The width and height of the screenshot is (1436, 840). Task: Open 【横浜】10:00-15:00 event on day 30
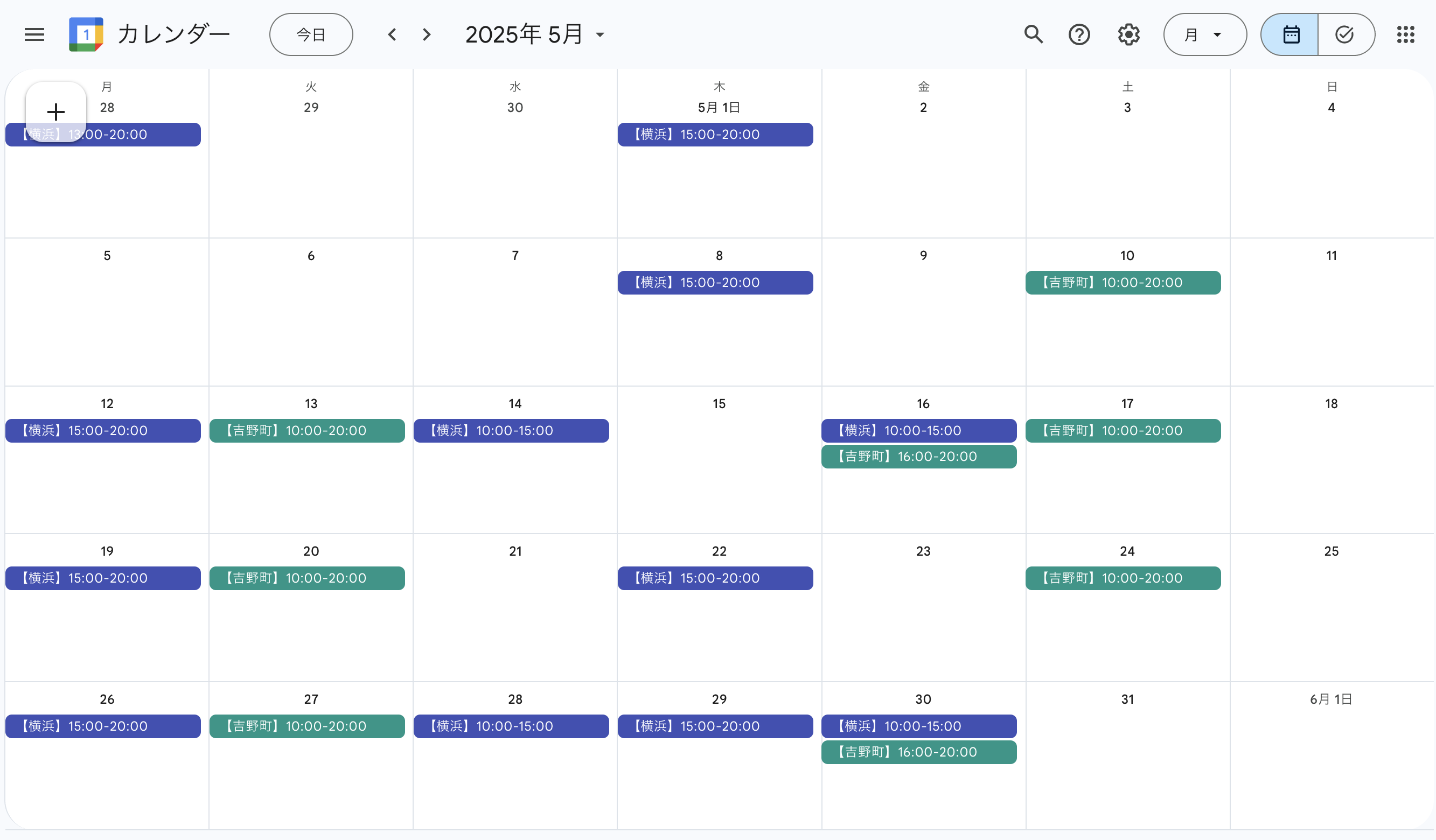[919, 726]
